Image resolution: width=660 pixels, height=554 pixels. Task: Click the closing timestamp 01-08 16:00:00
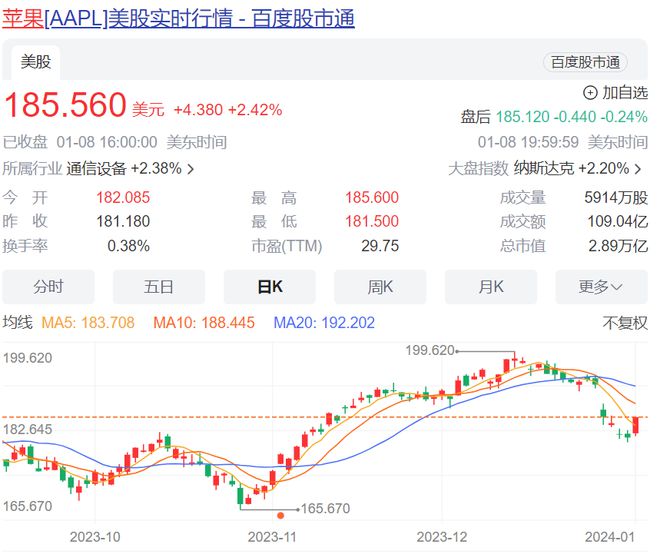107,142
